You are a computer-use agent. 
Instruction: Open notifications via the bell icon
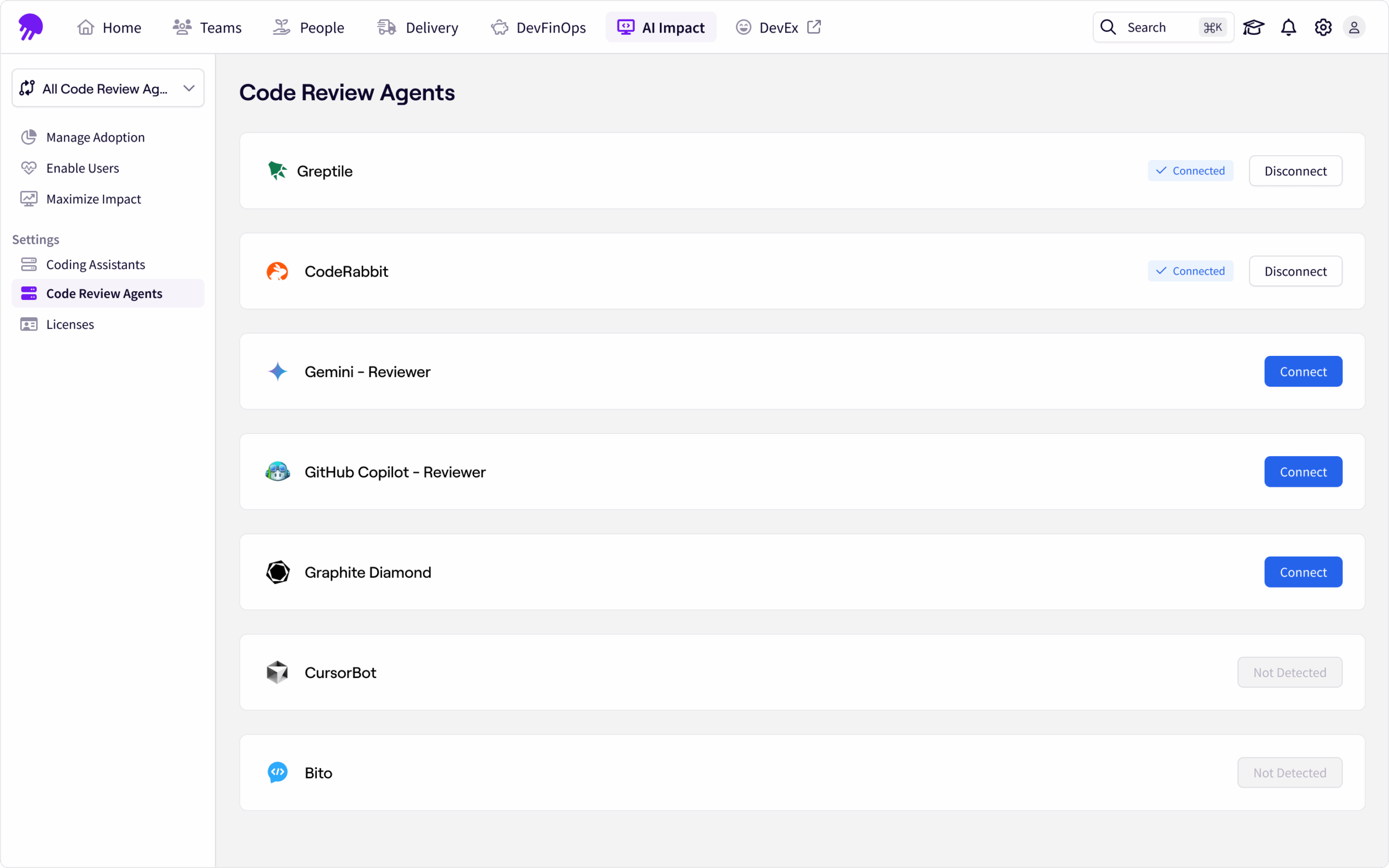click(x=1288, y=27)
